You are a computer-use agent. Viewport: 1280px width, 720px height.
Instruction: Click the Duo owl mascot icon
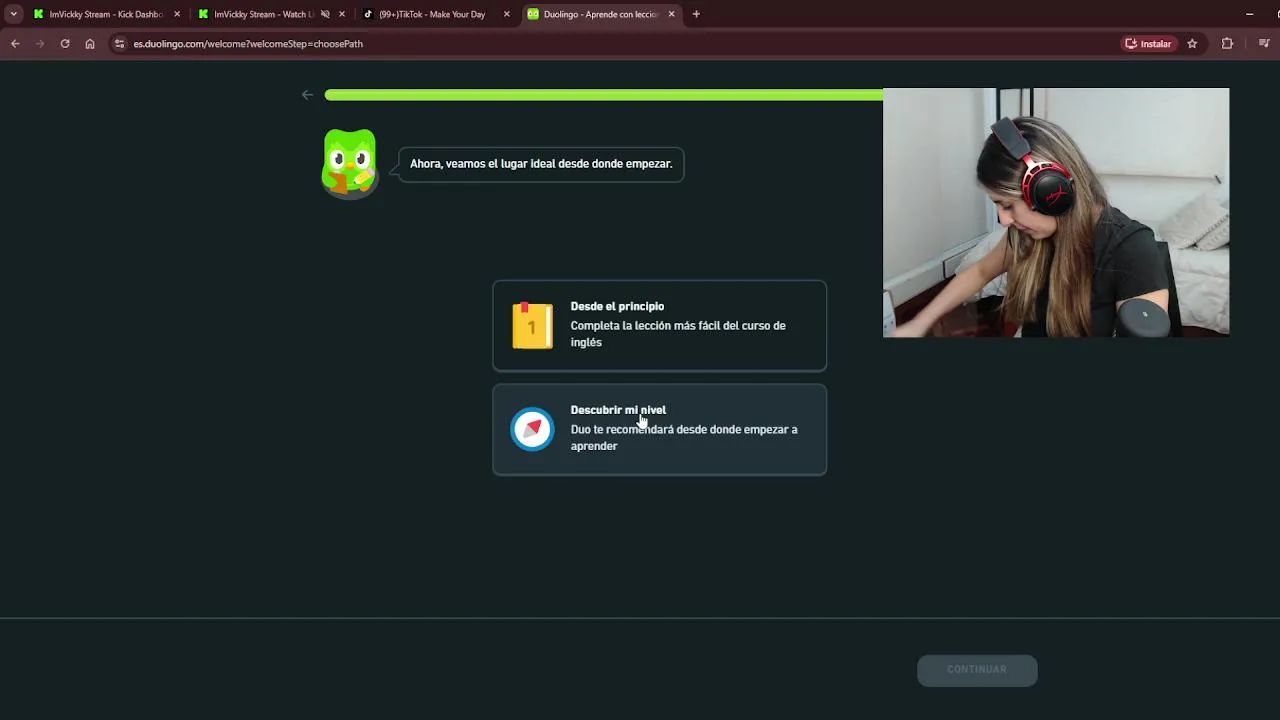tap(349, 164)
